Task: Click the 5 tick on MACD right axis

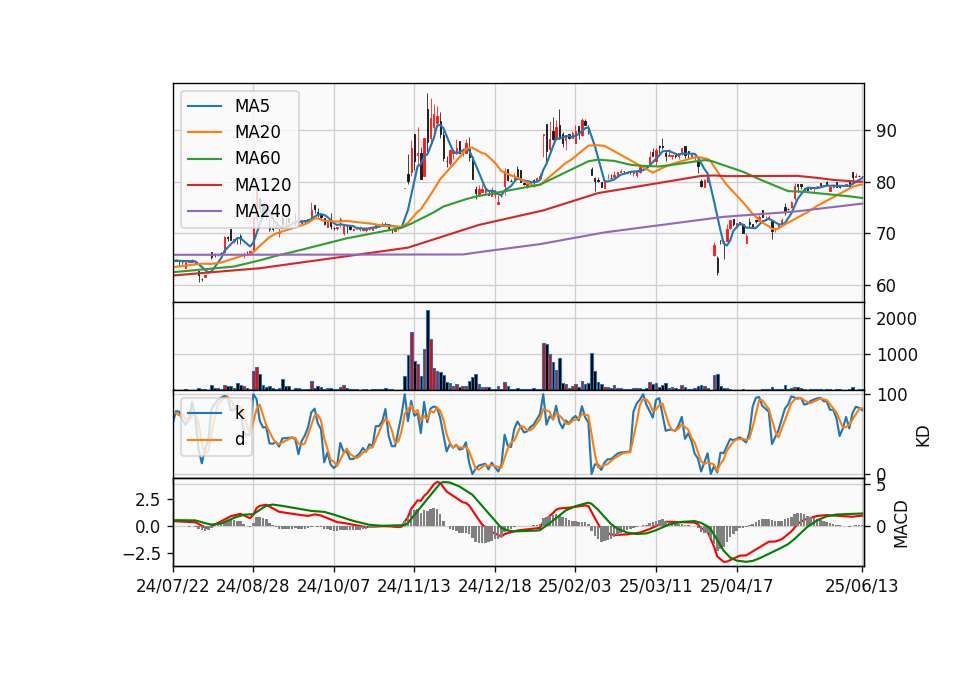Action: point(882,486)
